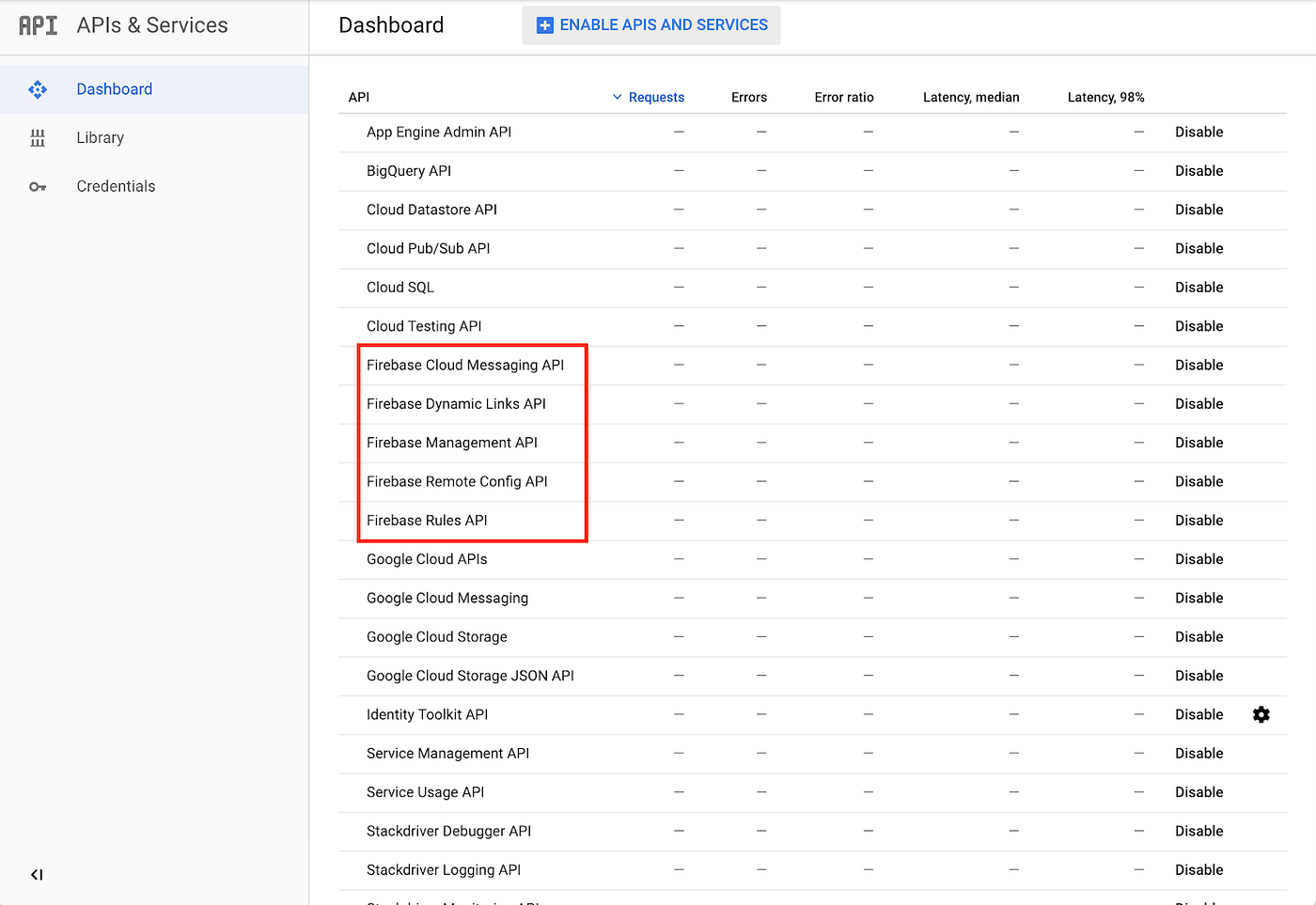Select the Credentials key icon
Screen dimensions: 1316x905
click(38, 186)
